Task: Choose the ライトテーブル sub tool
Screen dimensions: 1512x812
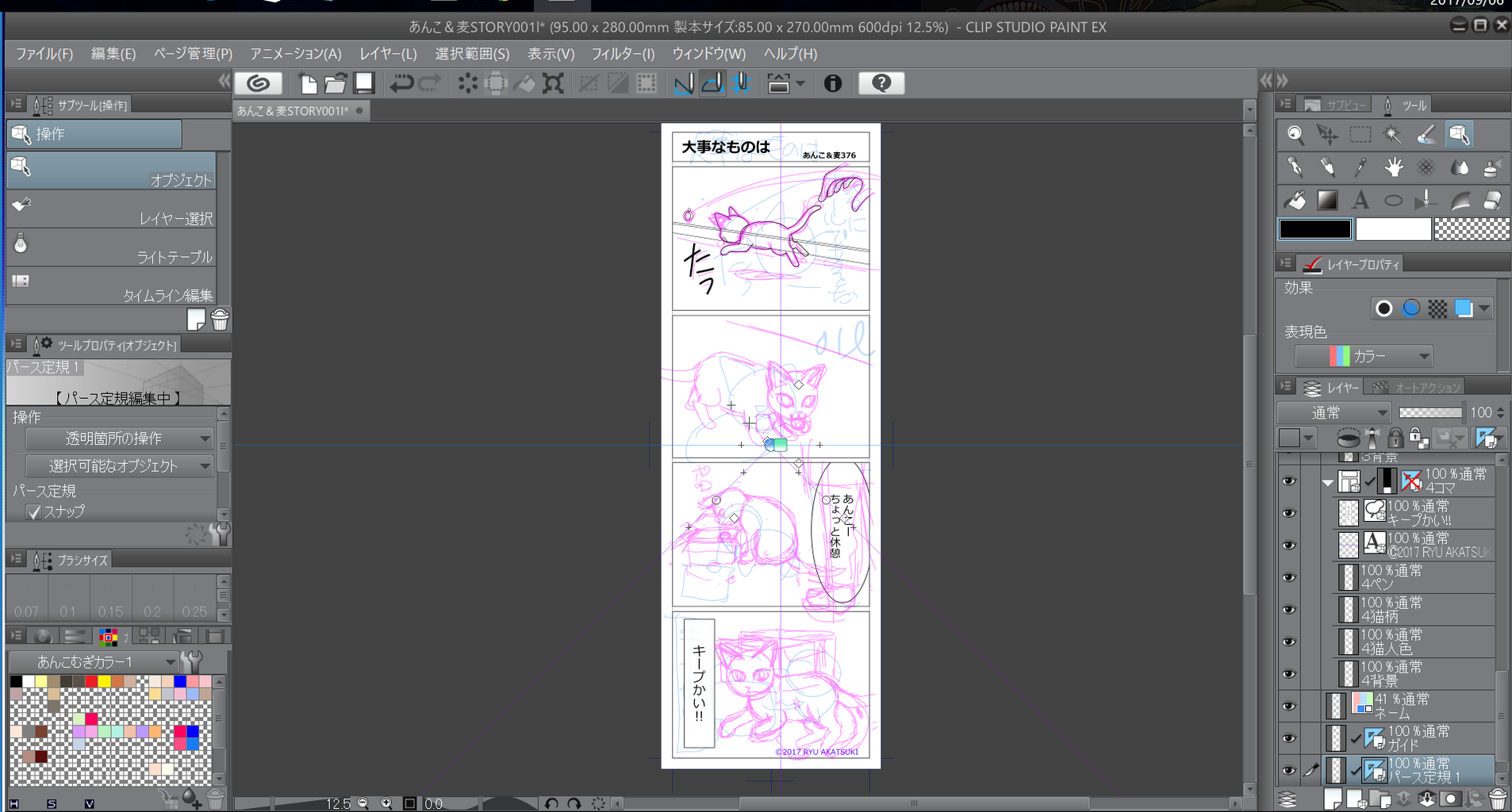Action: (x=111, y=248)
